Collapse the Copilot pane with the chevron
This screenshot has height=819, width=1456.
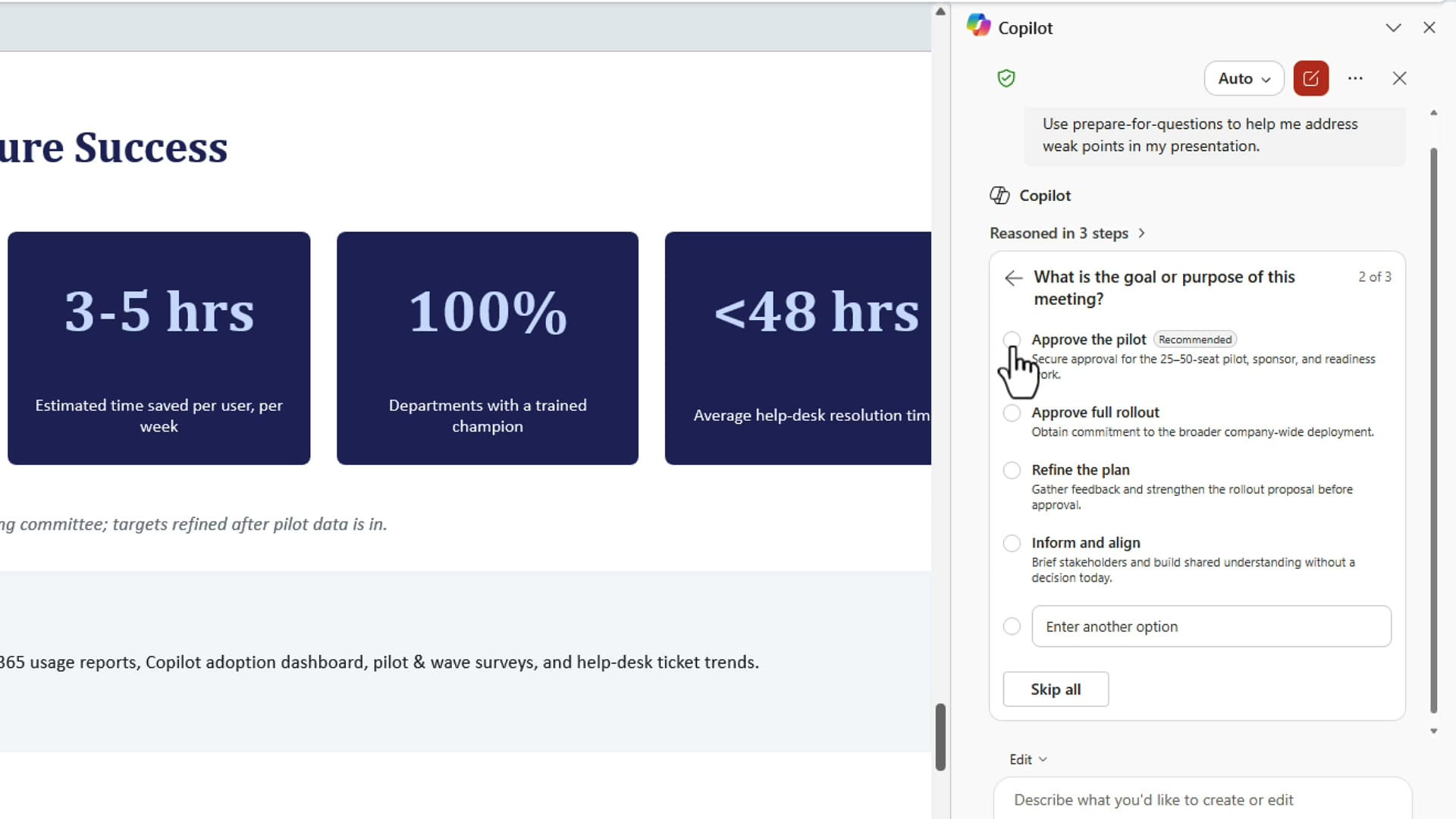tap(1393, 28)
